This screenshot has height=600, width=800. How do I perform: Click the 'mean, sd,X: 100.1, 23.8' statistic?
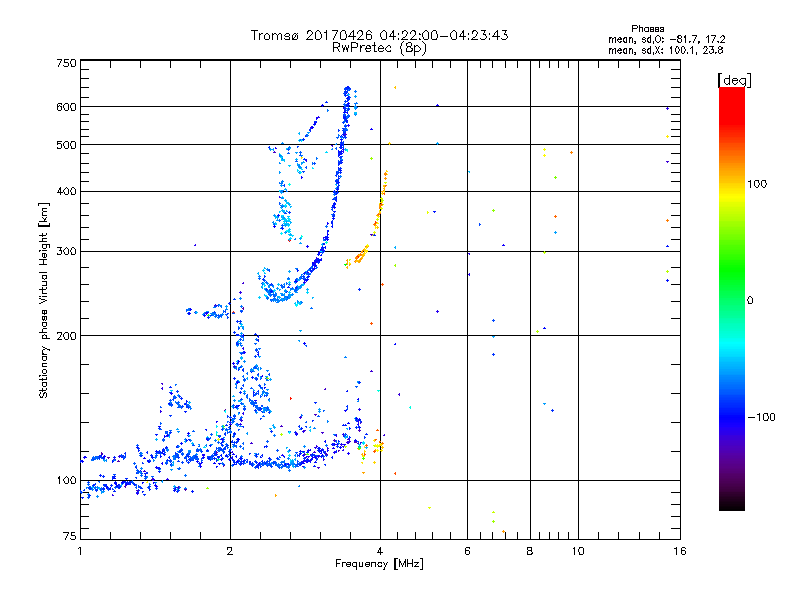[665, 50]
